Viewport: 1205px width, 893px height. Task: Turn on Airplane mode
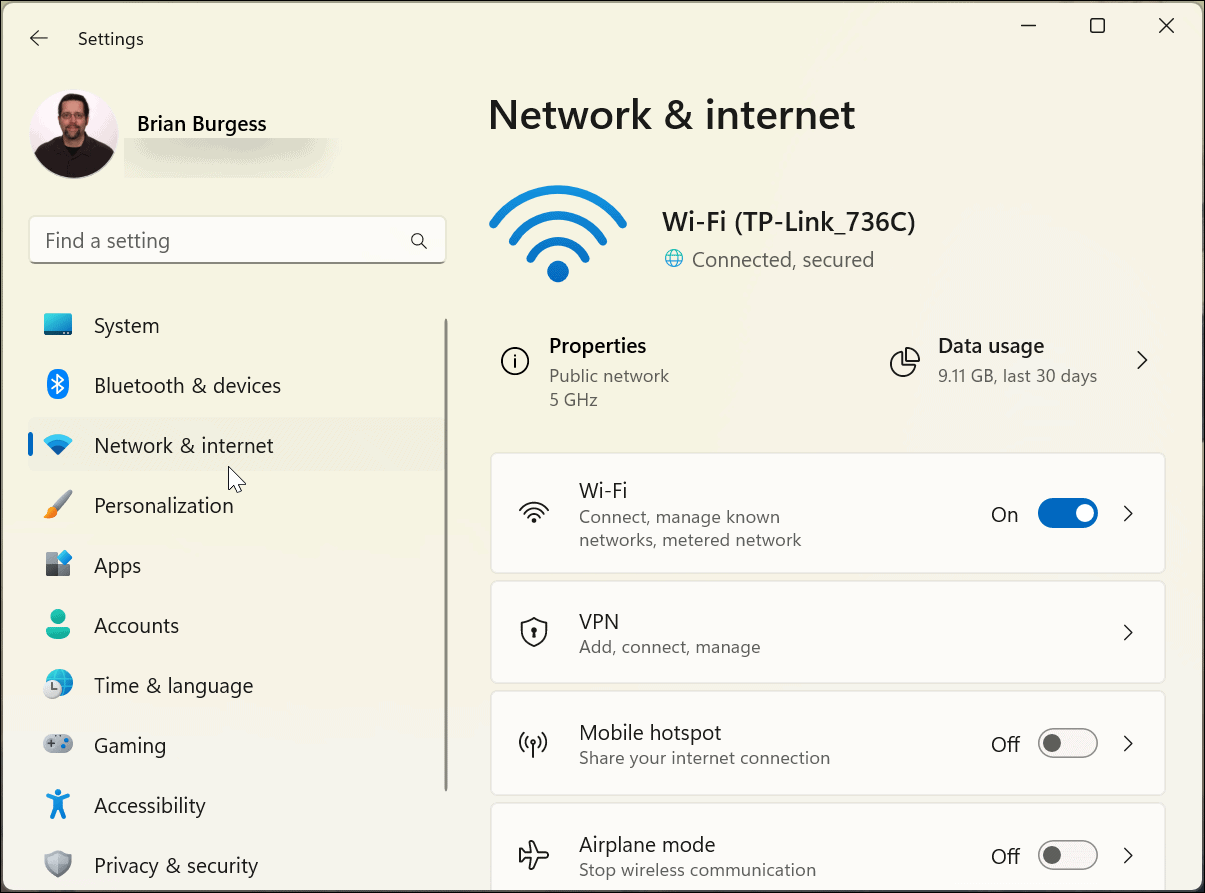tap(1067, 855)
